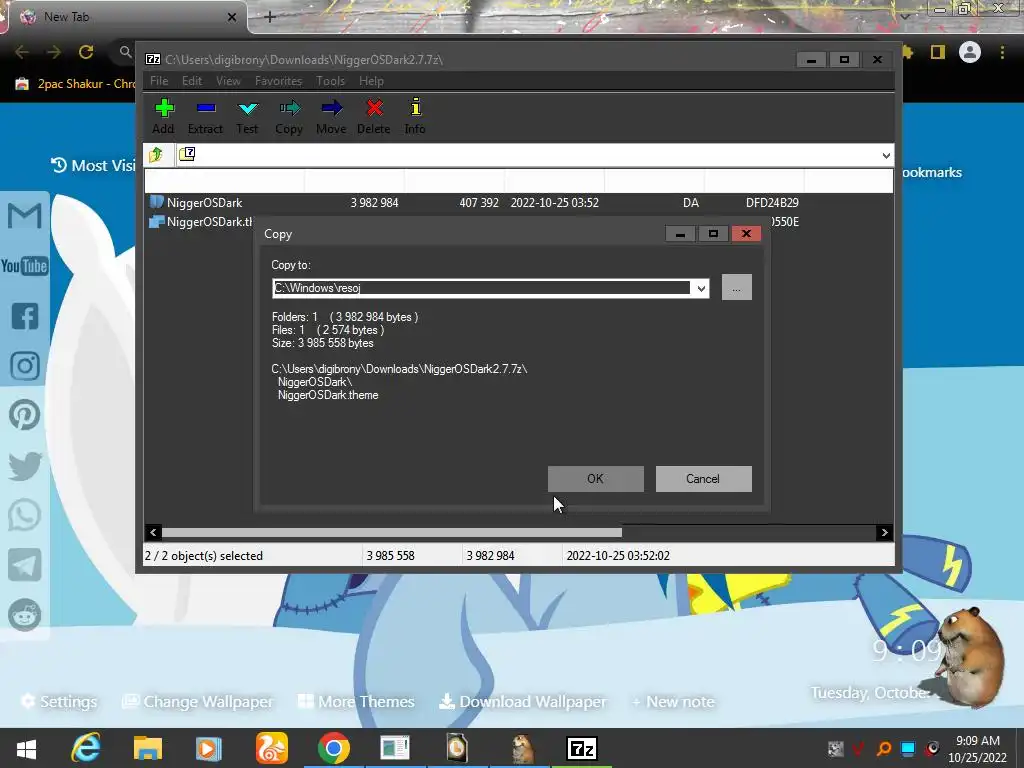Image resolution: width=1024 pixels, height=768 pixels.
Task: Close the New Tab tab
Action: [232, 17]
